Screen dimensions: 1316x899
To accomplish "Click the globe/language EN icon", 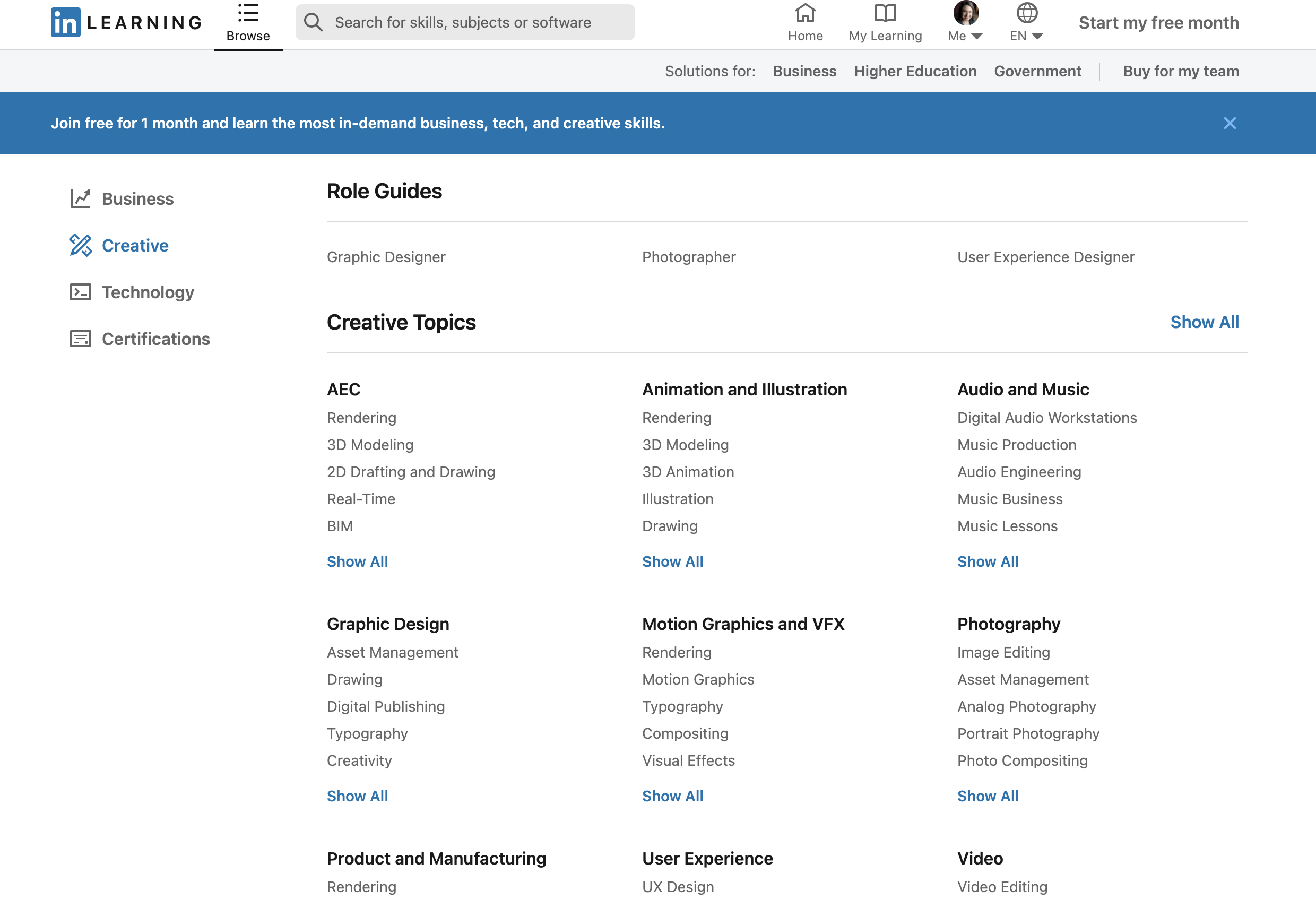I will tap(1027, 22).
